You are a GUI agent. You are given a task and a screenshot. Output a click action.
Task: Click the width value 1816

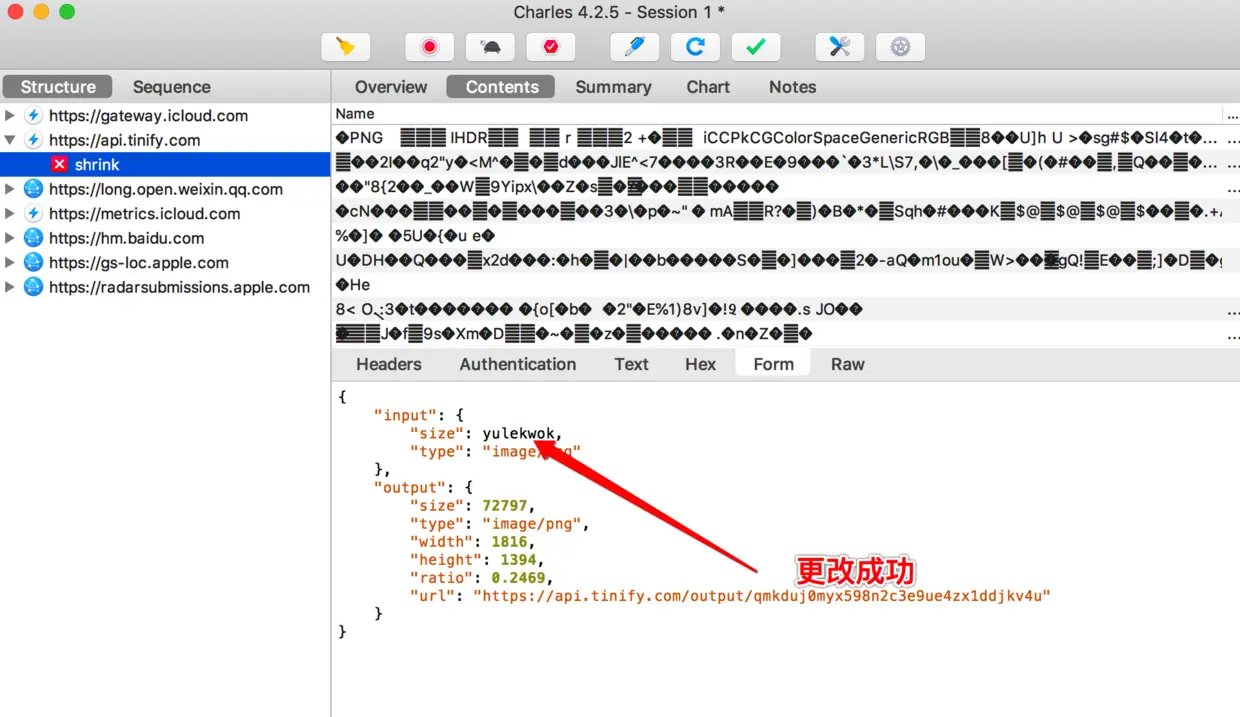click(x=509, y=542)
